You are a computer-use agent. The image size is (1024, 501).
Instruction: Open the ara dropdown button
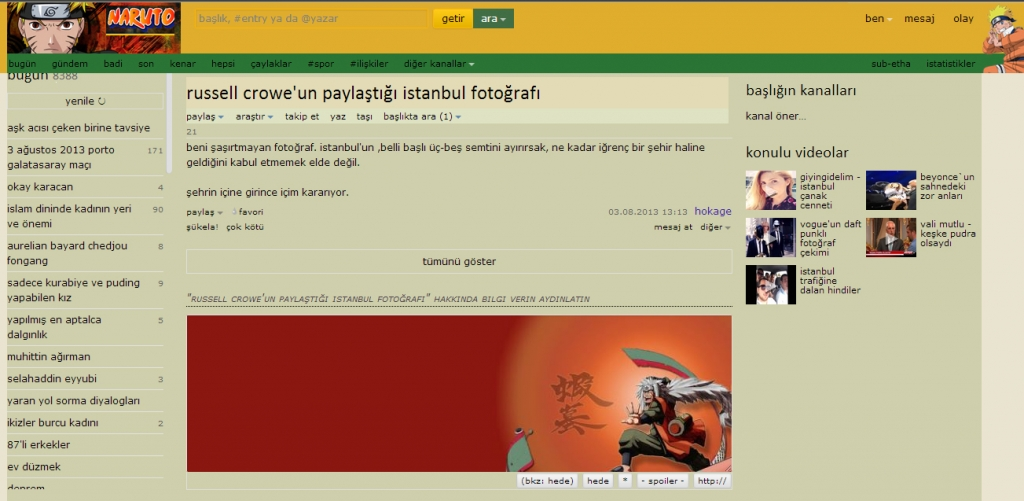click(493, 19)
